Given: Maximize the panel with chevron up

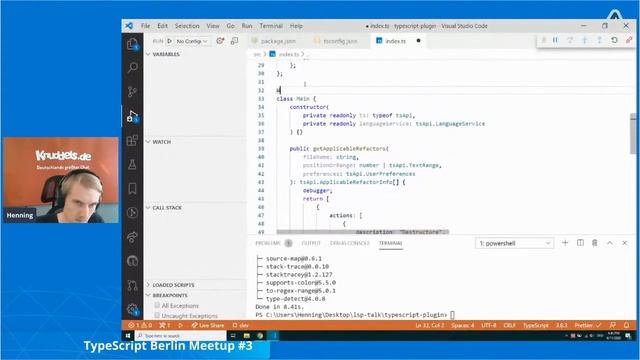Looking at the screenshot, I should click(610, 243).
